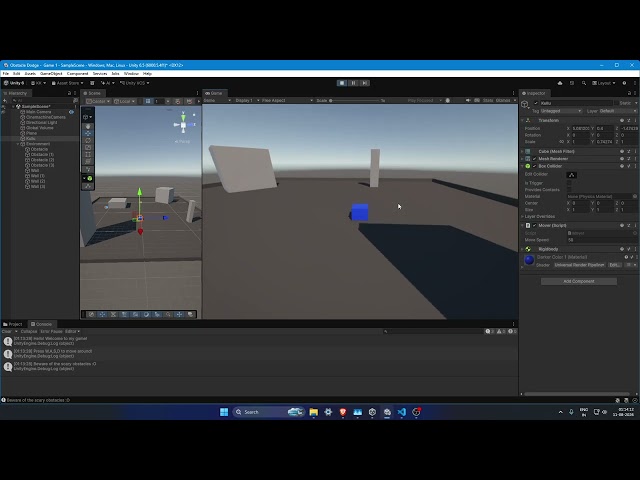Viewport: 640px width, 480px height.
Task: Open the Window menu
Action: tap(131, 74)
